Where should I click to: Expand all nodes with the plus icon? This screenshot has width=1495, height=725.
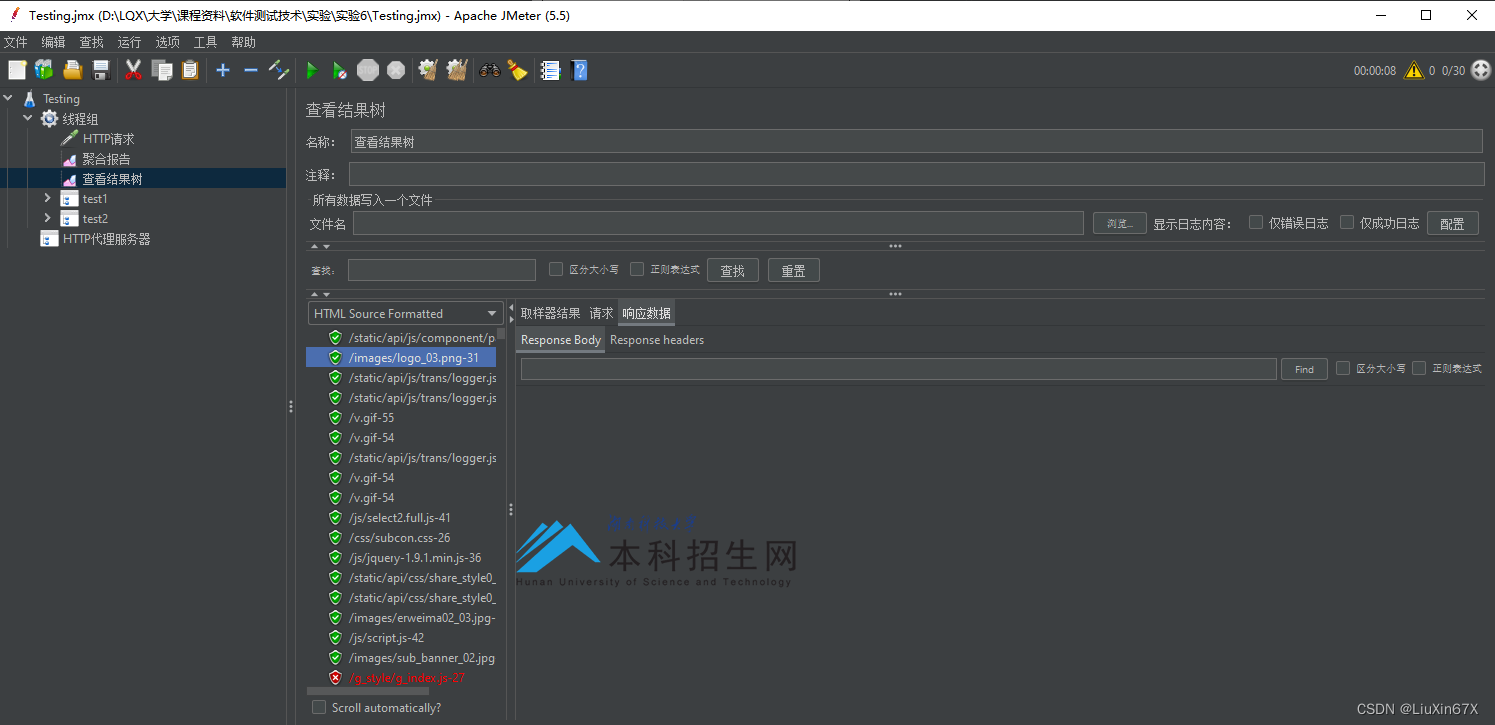[x=223, y=70]
